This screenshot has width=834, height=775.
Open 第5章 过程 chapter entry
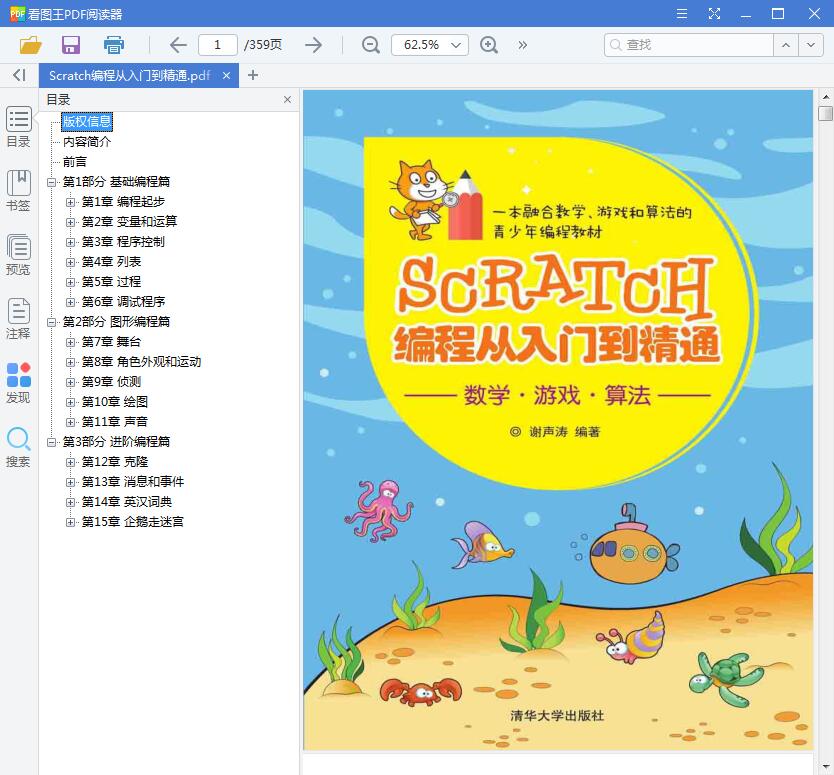(111, 282)
